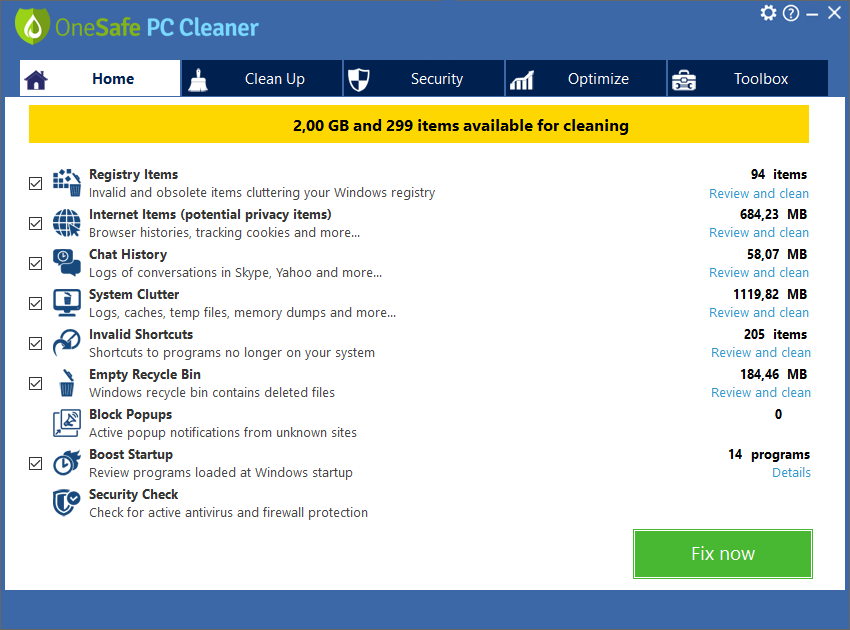This screenshot has width=850, height=630.
Task: Toggle the Chat History checkbox
Action: point(35,263)
